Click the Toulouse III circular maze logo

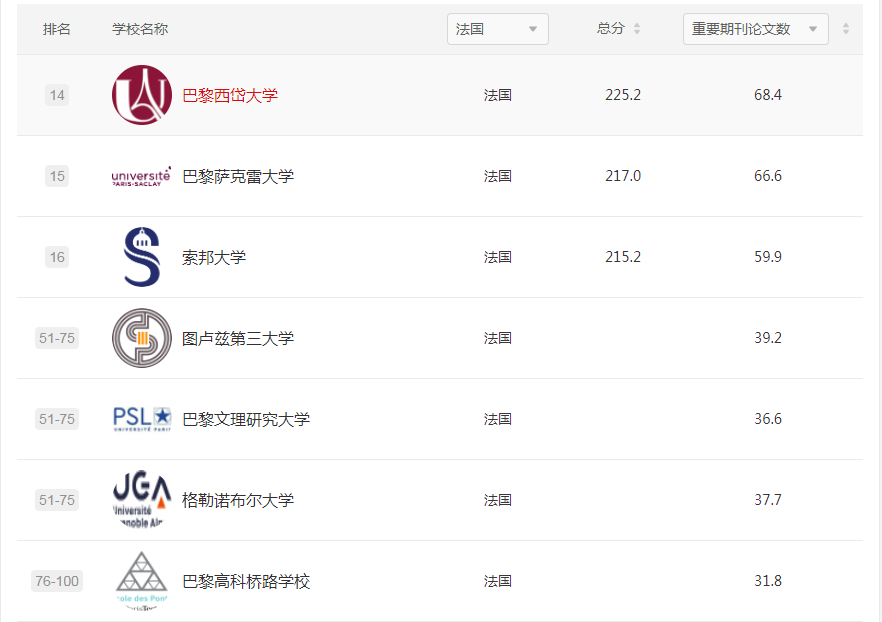pos(141,338)
